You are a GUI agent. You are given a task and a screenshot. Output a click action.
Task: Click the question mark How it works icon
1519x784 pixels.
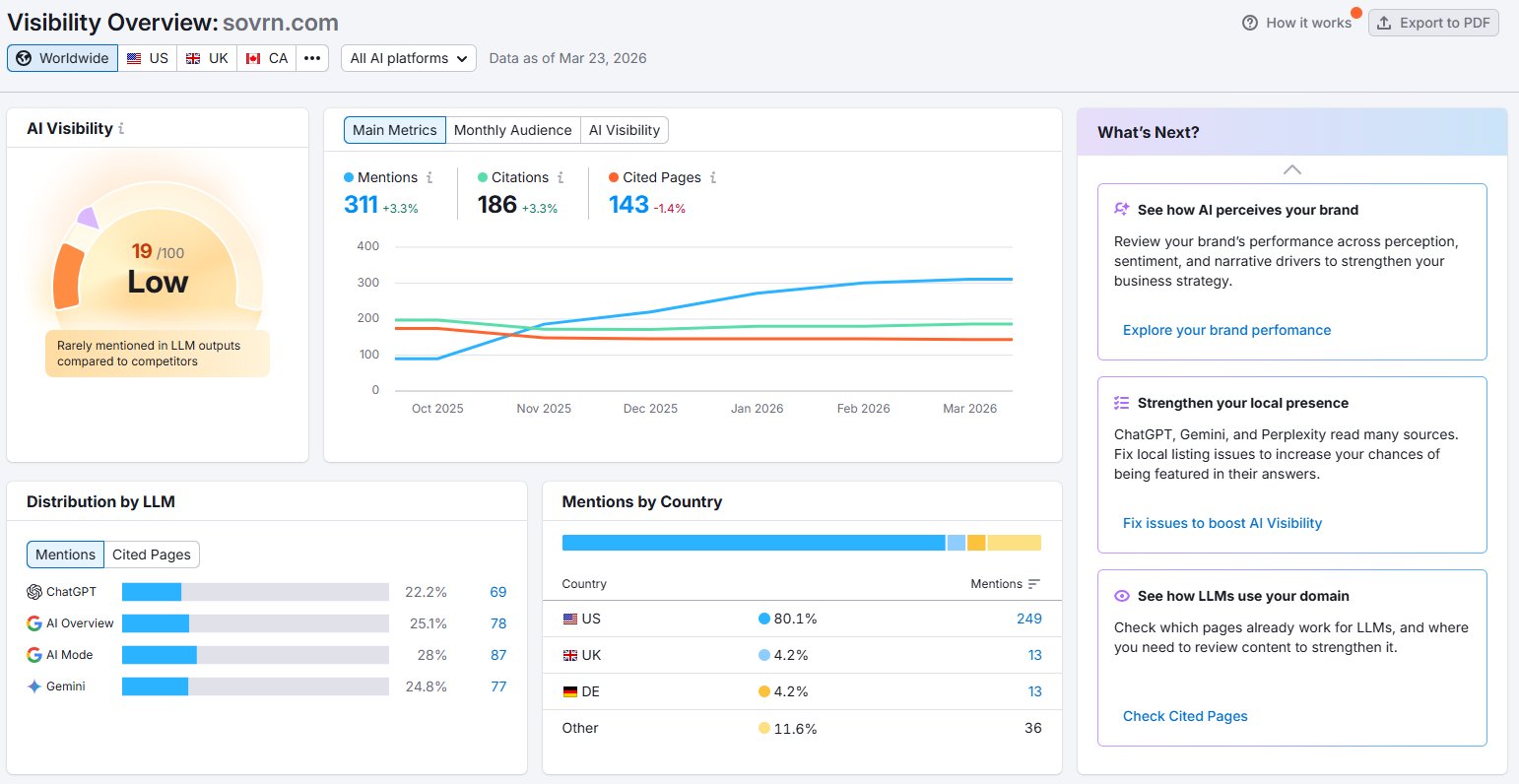click(x=1250, y=23)
